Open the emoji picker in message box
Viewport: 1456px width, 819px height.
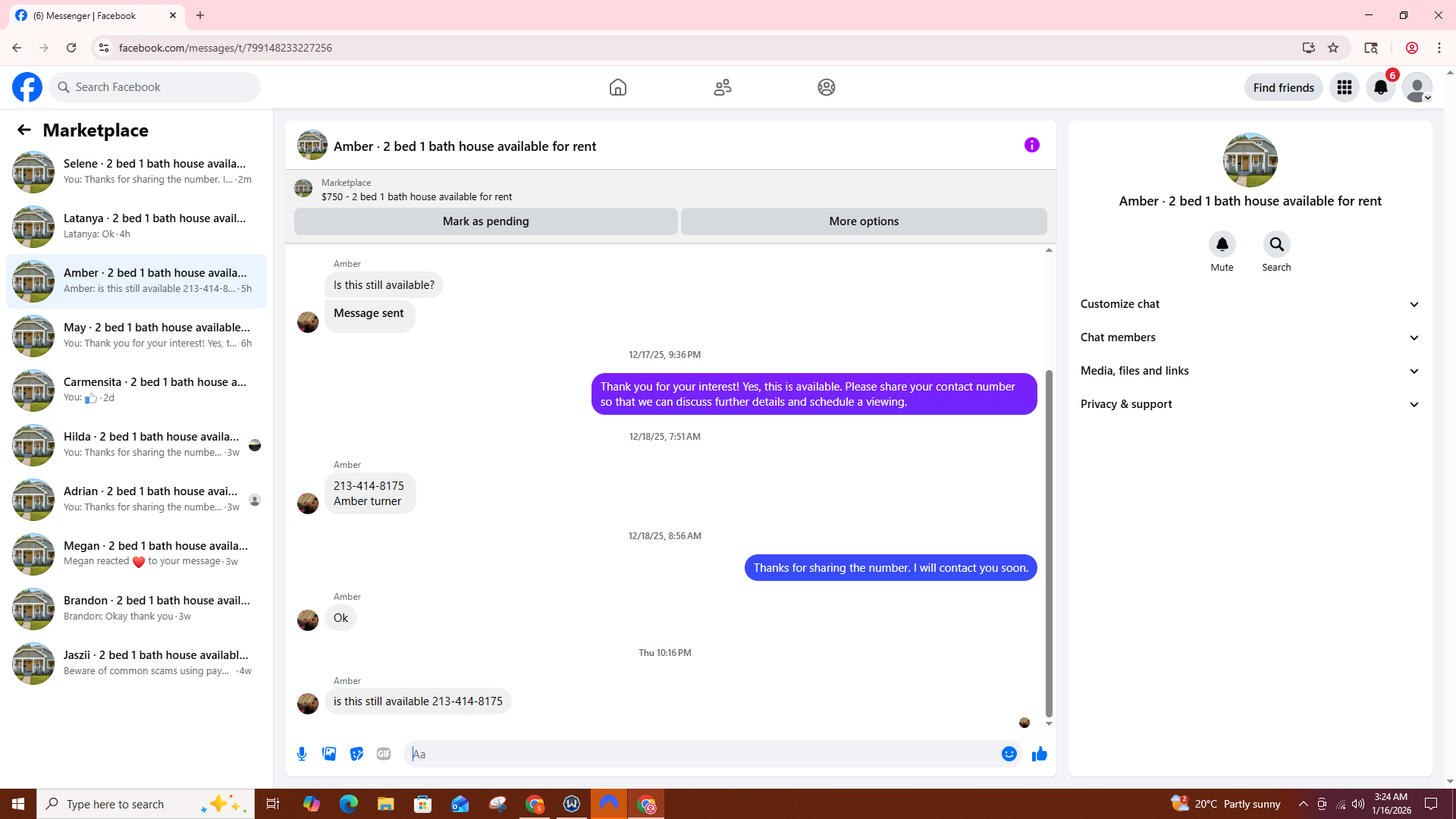1009,754
